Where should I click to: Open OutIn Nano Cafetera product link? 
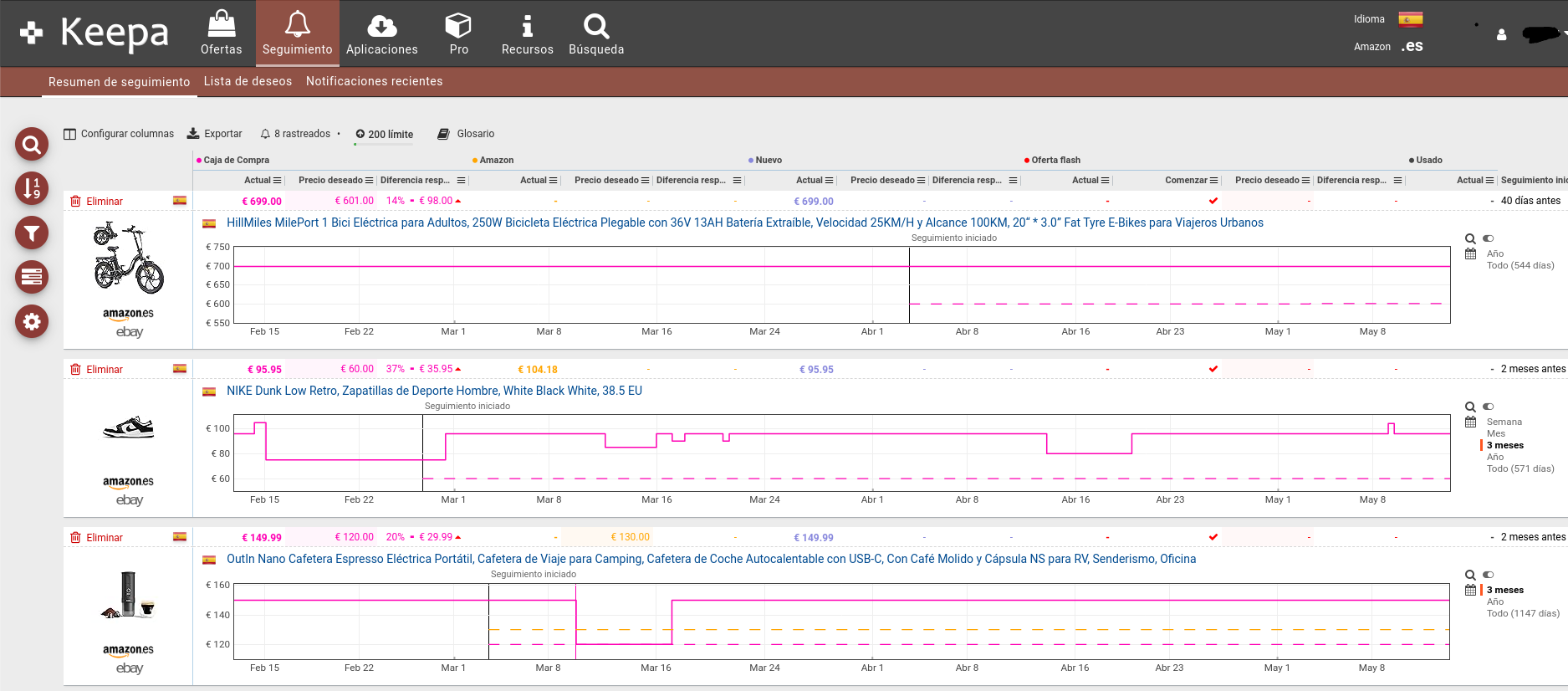[711, 559]
